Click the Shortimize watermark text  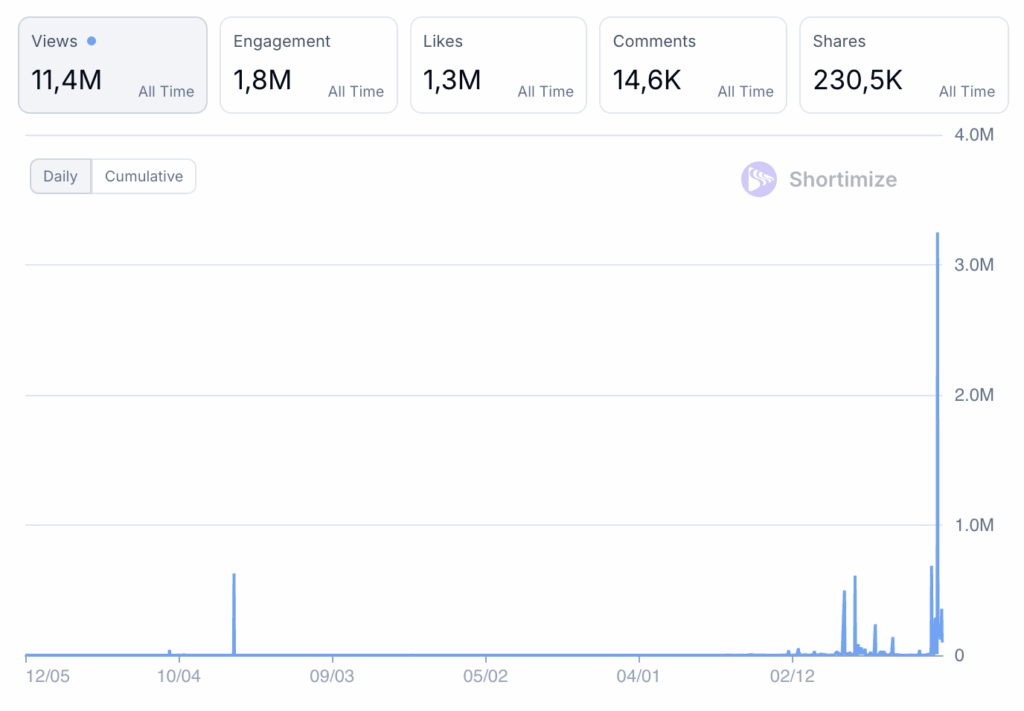842,180
